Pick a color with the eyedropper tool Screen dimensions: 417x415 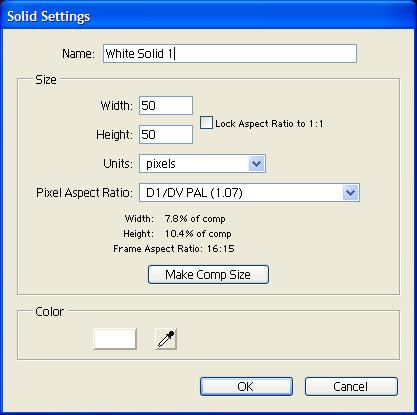(x=166, y=339)
